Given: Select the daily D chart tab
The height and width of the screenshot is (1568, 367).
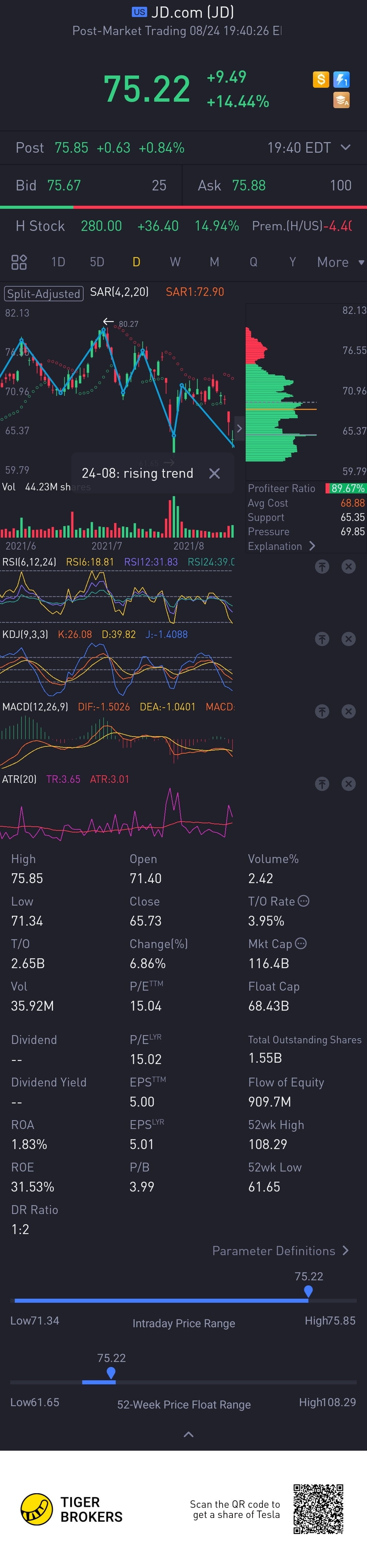Looking at the screenshot, I should [x=136, y=262].
